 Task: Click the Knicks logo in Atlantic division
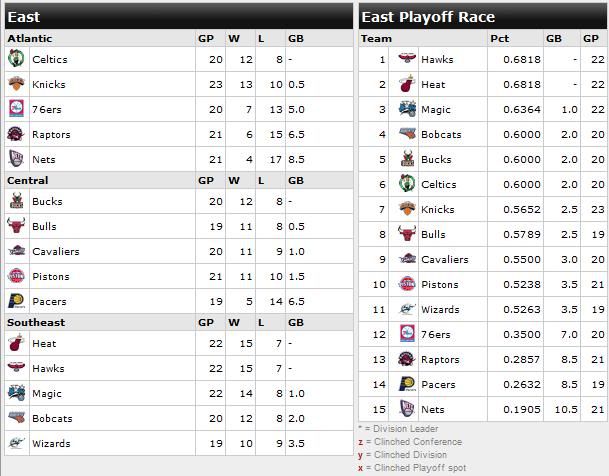tap(16, 84)
